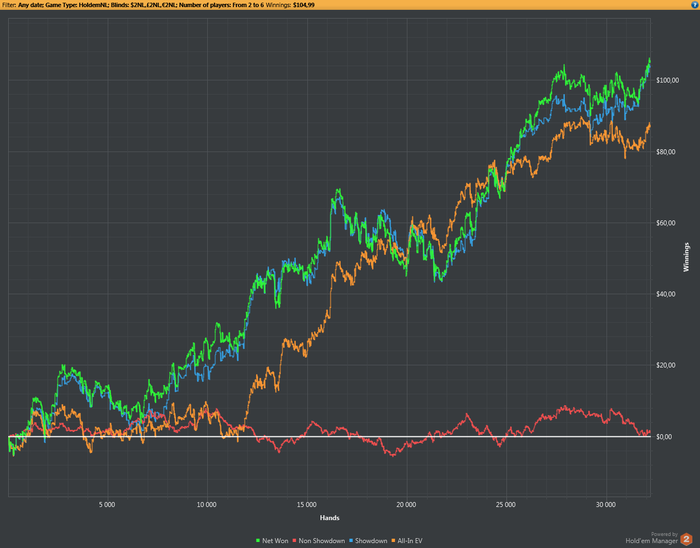700x548 pixels.
Task: Click the 20 000 hands x-axis tick
Action: (406, 504)
